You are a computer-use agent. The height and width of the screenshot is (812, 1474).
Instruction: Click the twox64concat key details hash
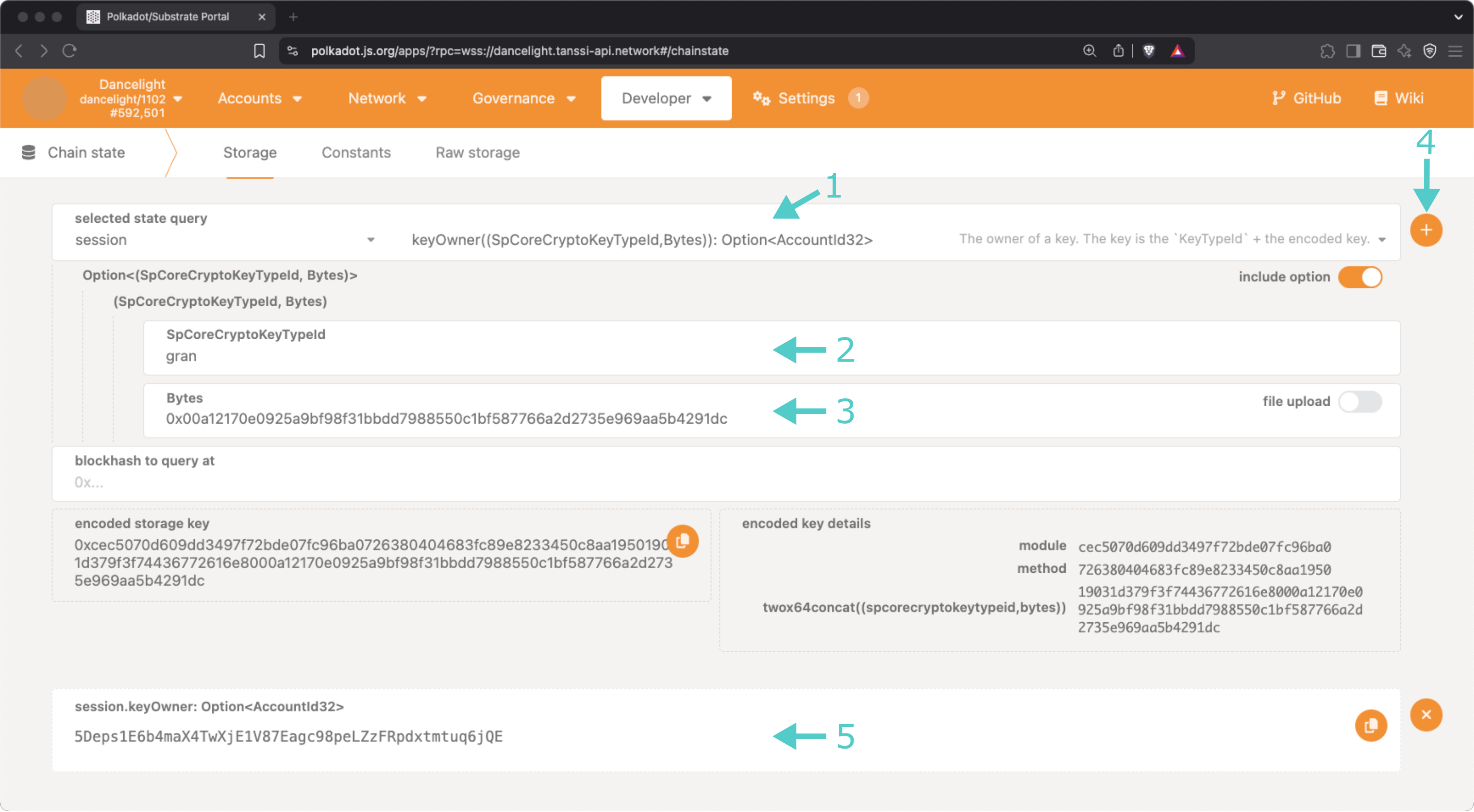pos(1220,610)
